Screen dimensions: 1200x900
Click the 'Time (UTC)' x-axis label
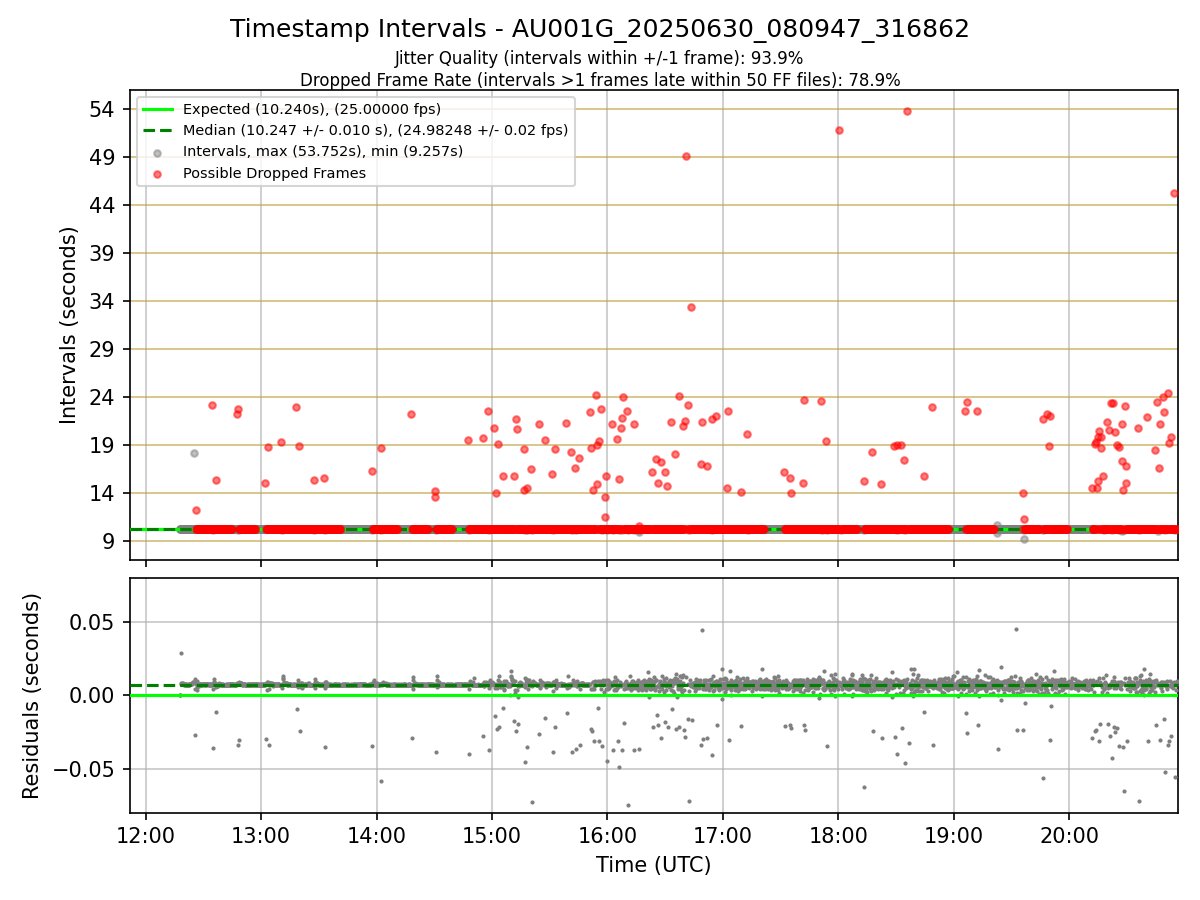(653, 865)
